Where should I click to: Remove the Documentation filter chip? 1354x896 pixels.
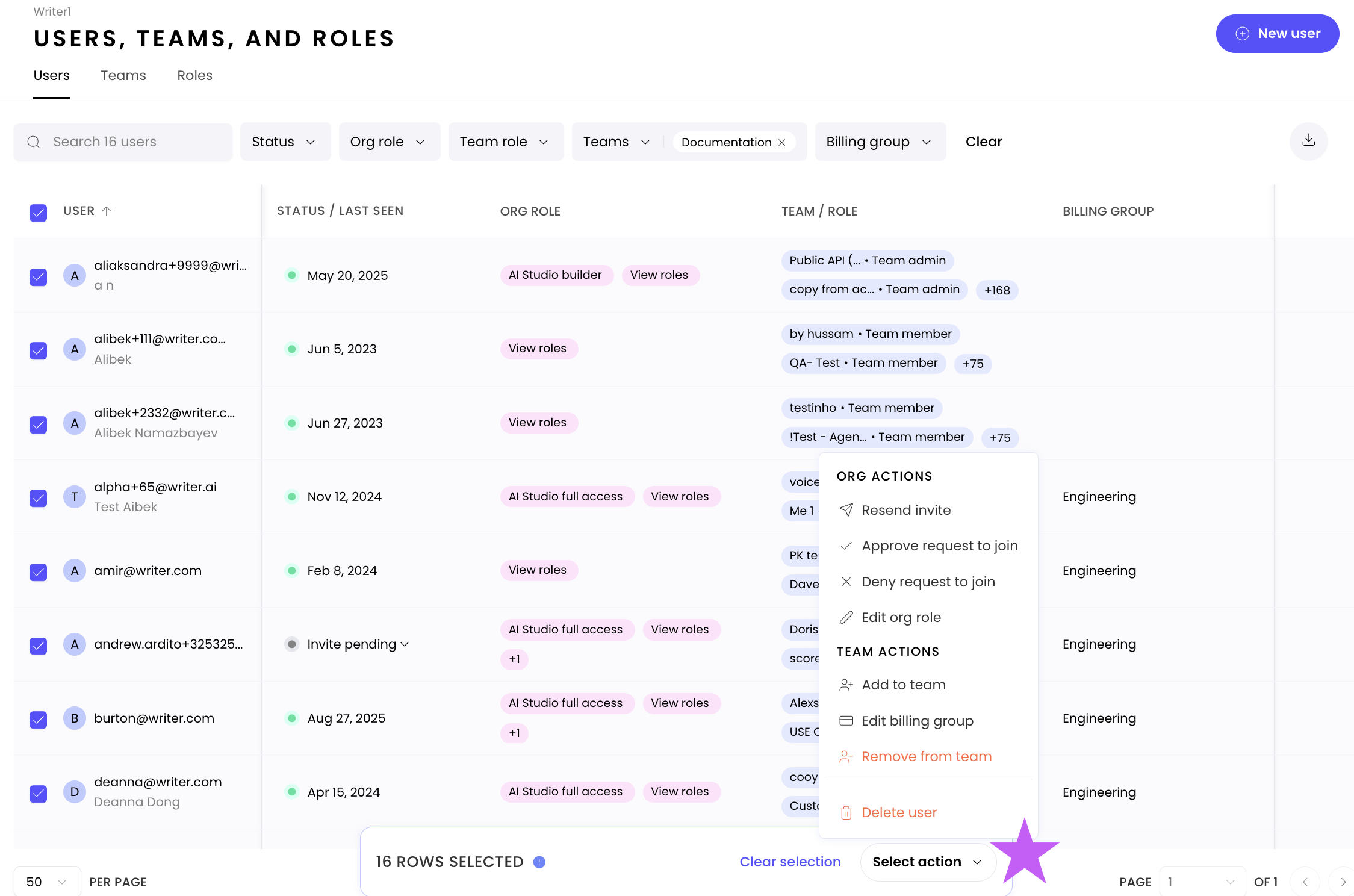(782, 142)
